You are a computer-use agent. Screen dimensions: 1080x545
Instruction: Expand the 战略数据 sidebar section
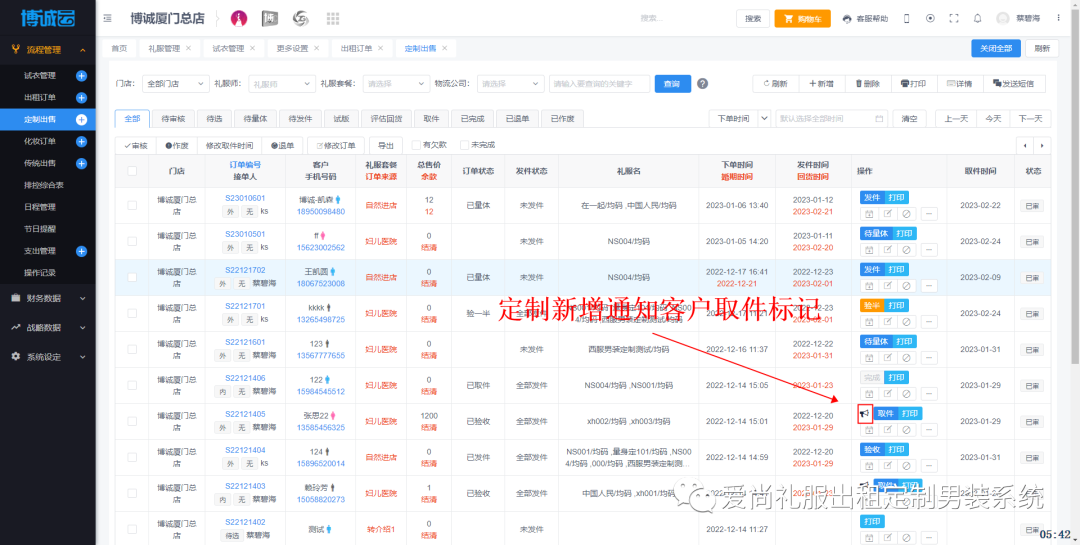(x=48, y=327)
